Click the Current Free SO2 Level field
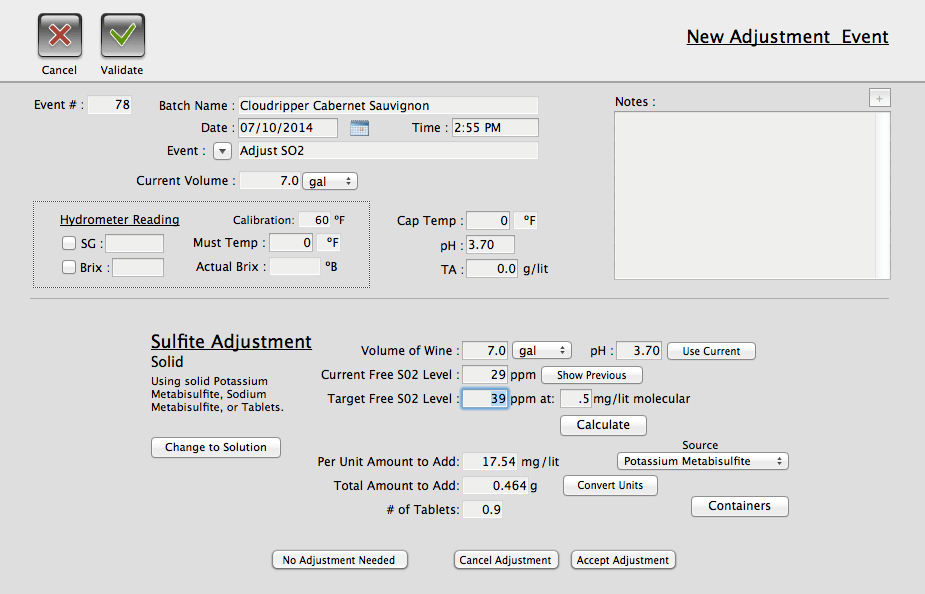This screenshot has height=594, width=925. pos(485,375)
